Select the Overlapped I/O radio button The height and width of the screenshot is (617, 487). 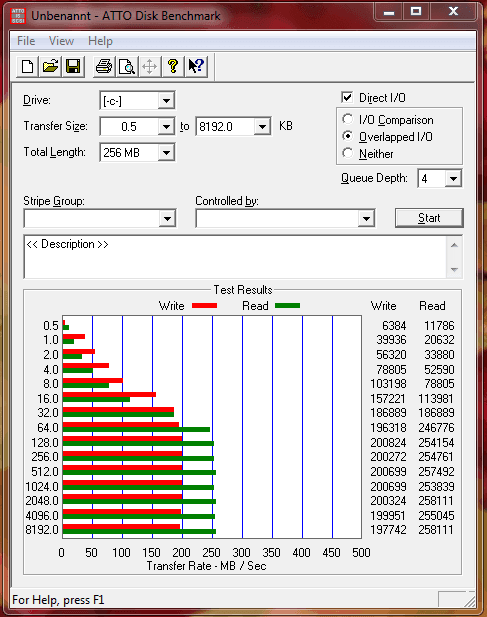347,136
